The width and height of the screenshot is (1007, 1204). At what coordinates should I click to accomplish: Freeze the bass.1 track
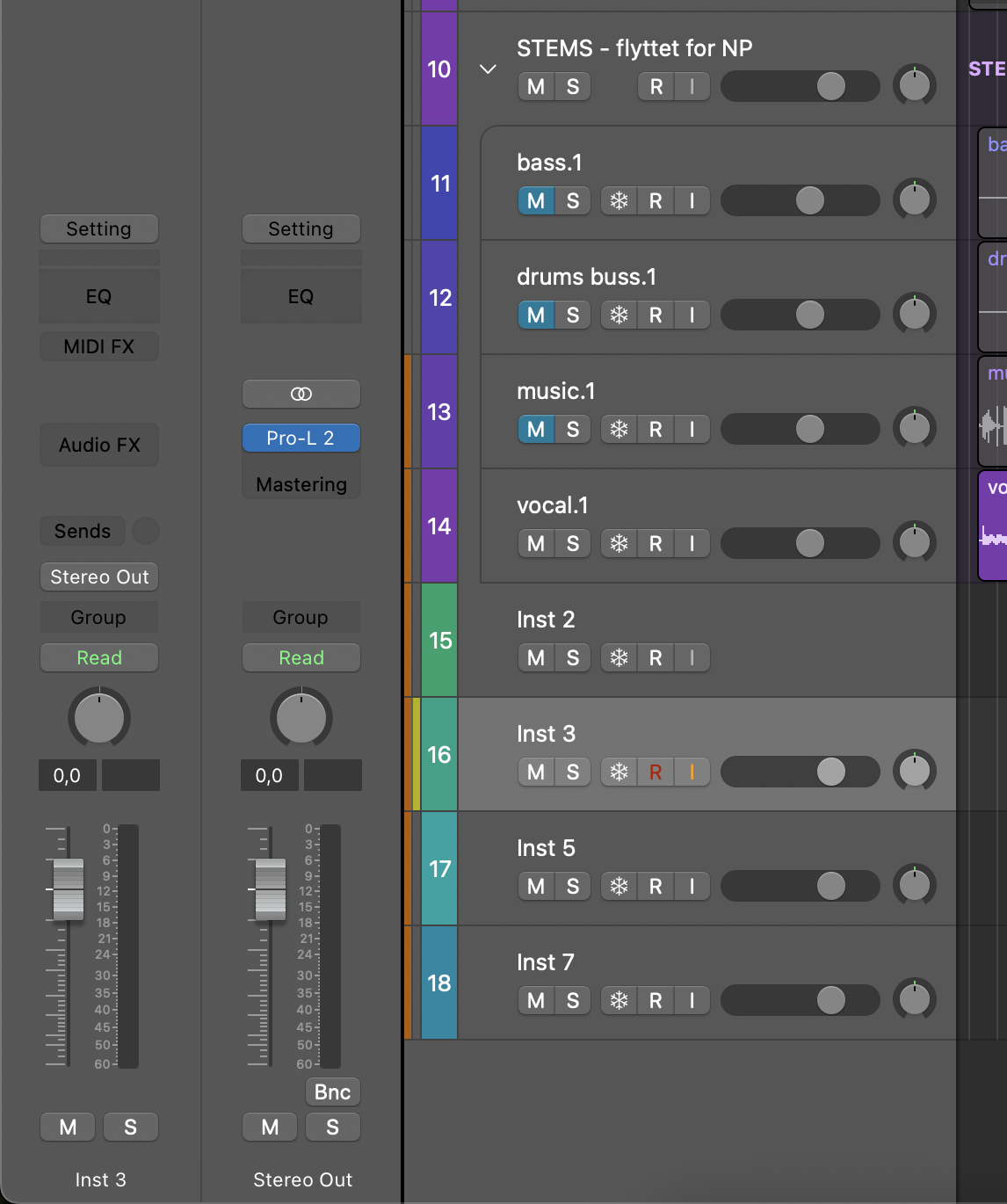coord(619,200)
